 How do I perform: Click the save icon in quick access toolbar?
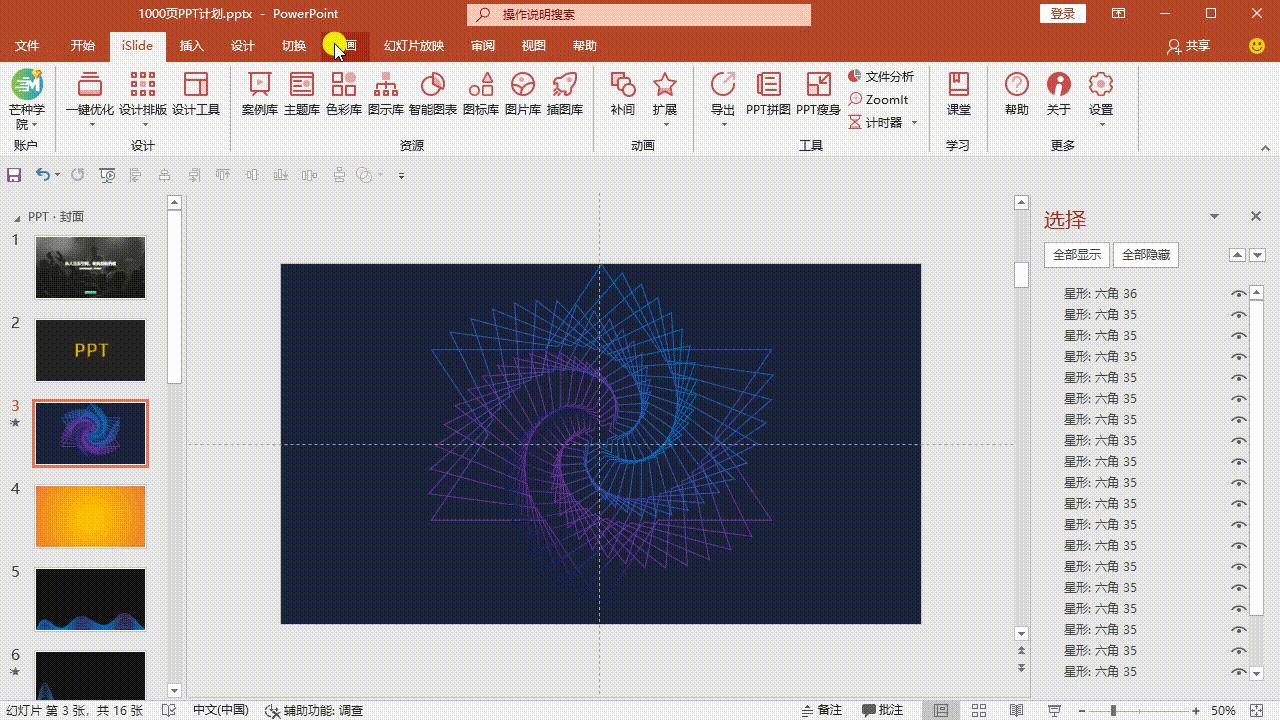pos(14,175)
